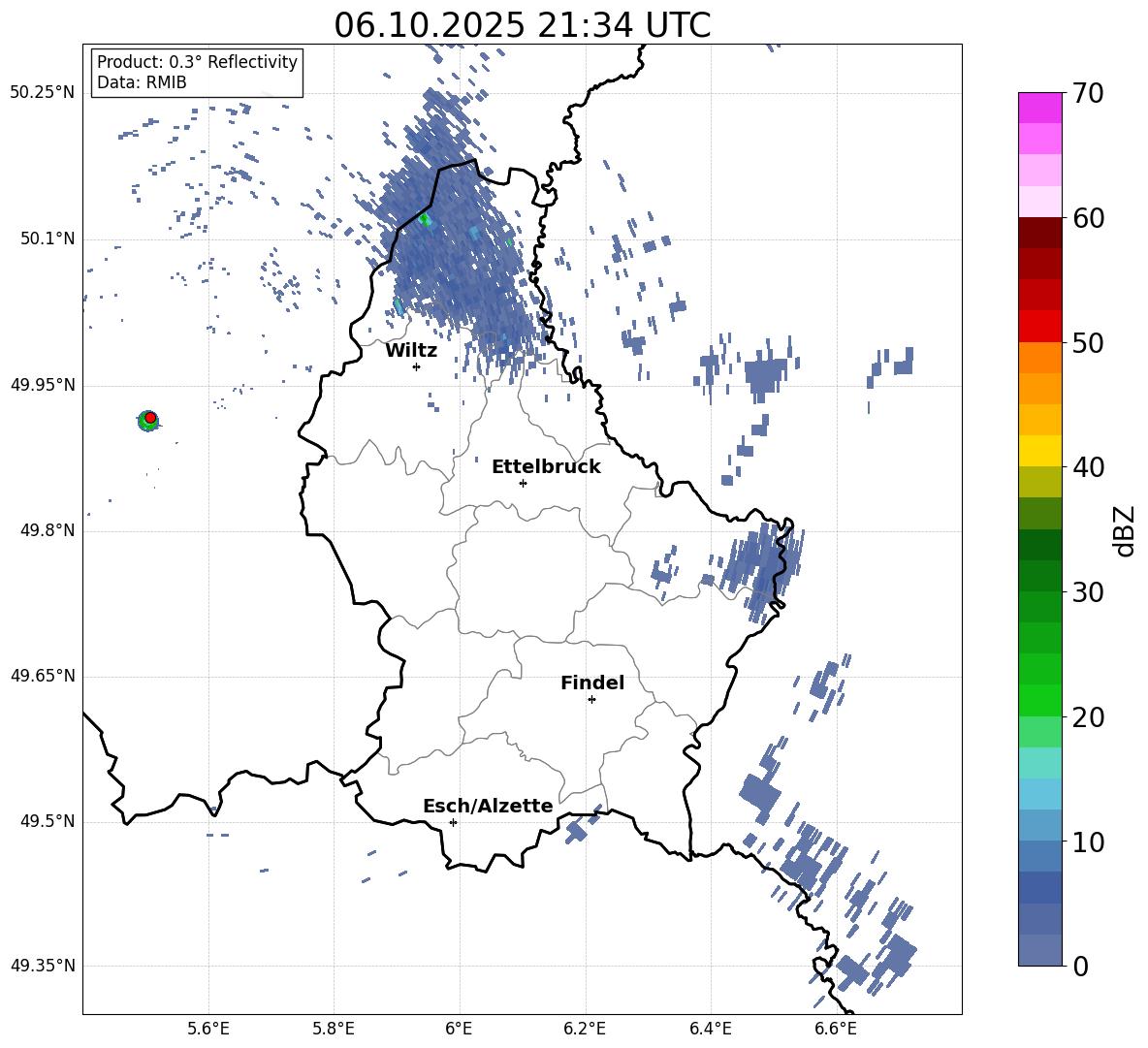1148x1048 pixels.
Task: Click the green echo cell near 50.1°N
Action: (425, 219)
